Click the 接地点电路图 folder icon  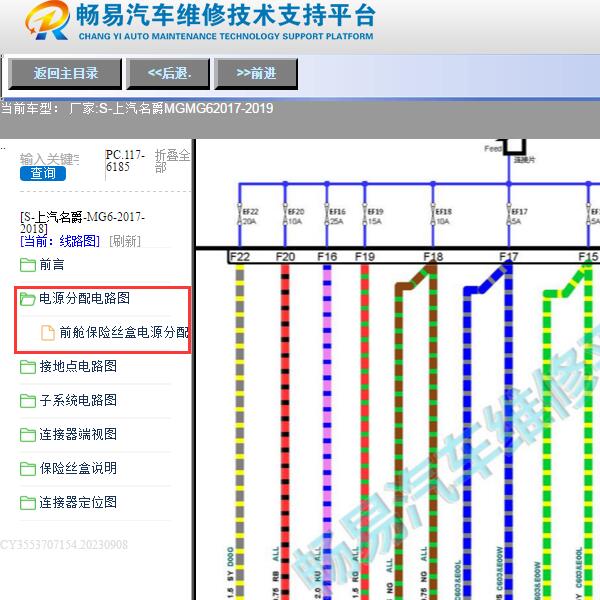(28, 367)
